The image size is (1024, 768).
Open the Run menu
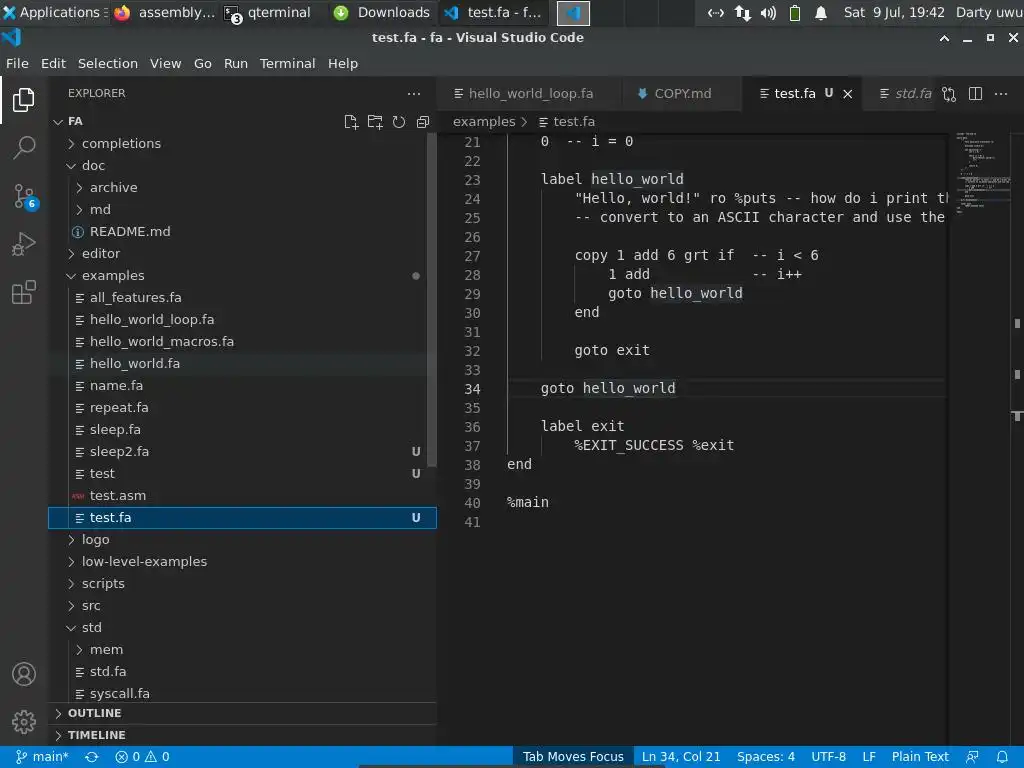(x=236, y=63)
